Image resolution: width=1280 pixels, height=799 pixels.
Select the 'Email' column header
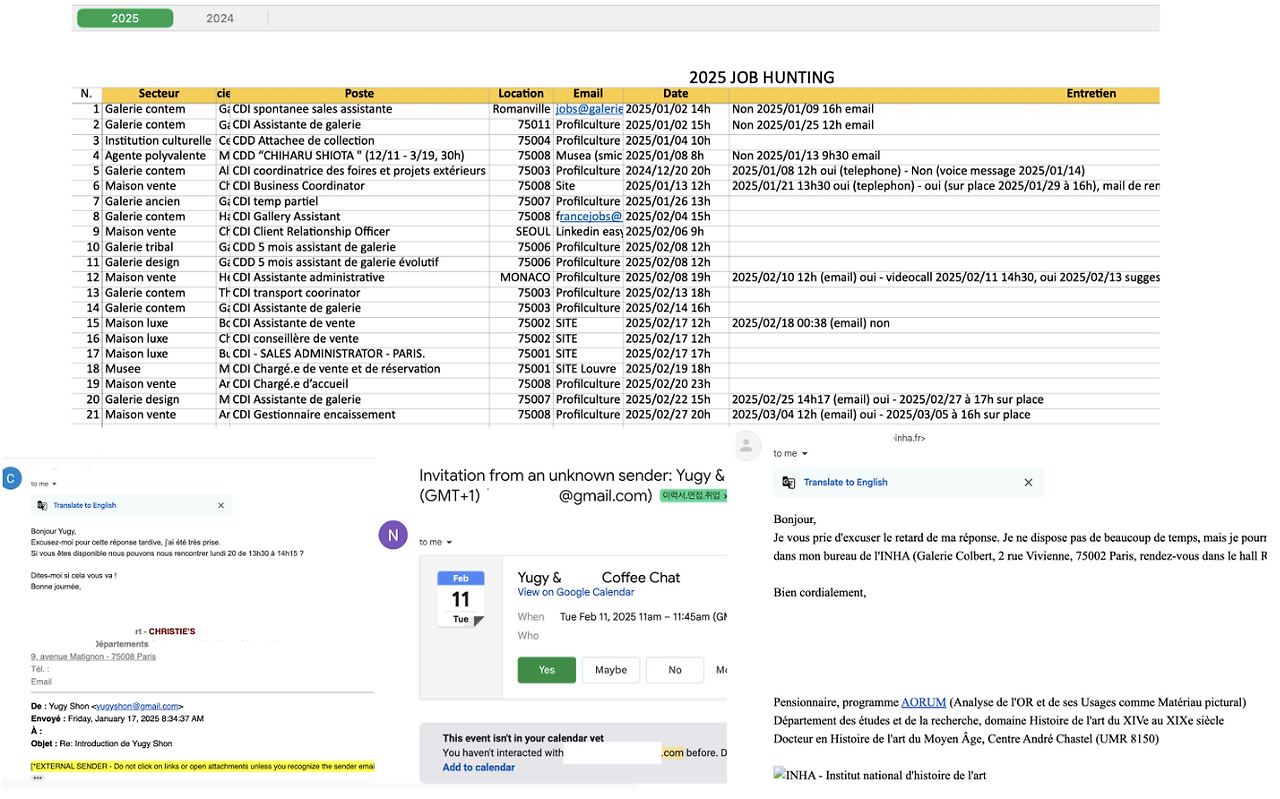pos(588,94)
